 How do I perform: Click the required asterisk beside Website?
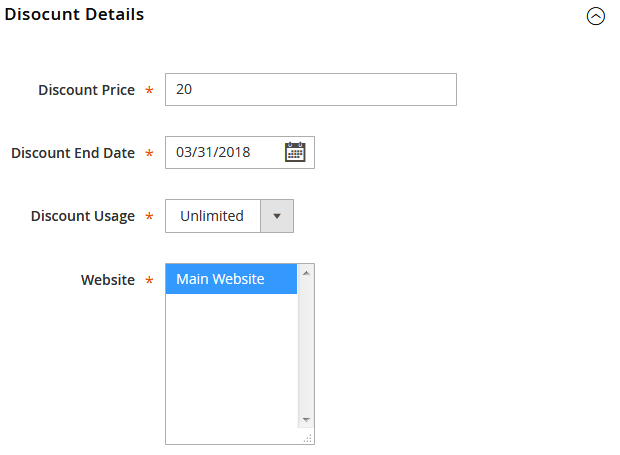[x=150, y=281]
